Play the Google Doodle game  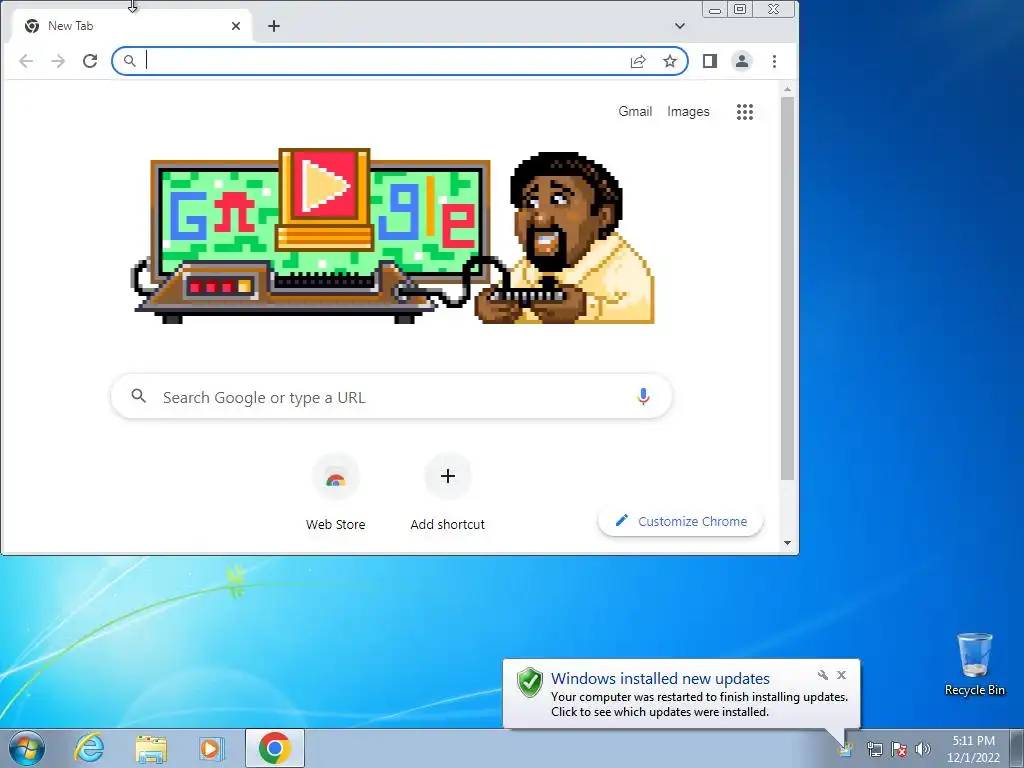[325, 187]
